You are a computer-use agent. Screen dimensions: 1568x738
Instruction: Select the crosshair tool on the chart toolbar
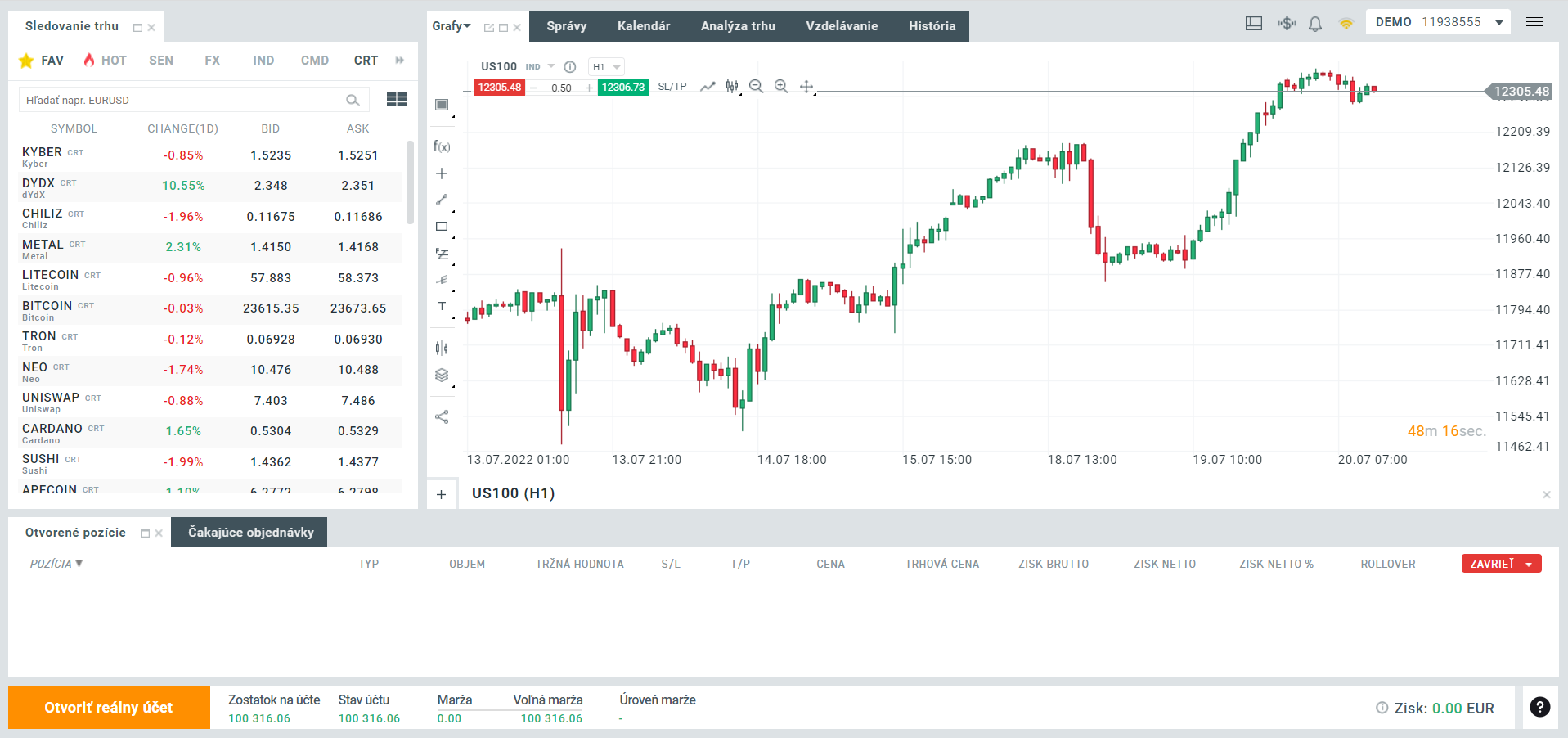click(x=442, y=173)
